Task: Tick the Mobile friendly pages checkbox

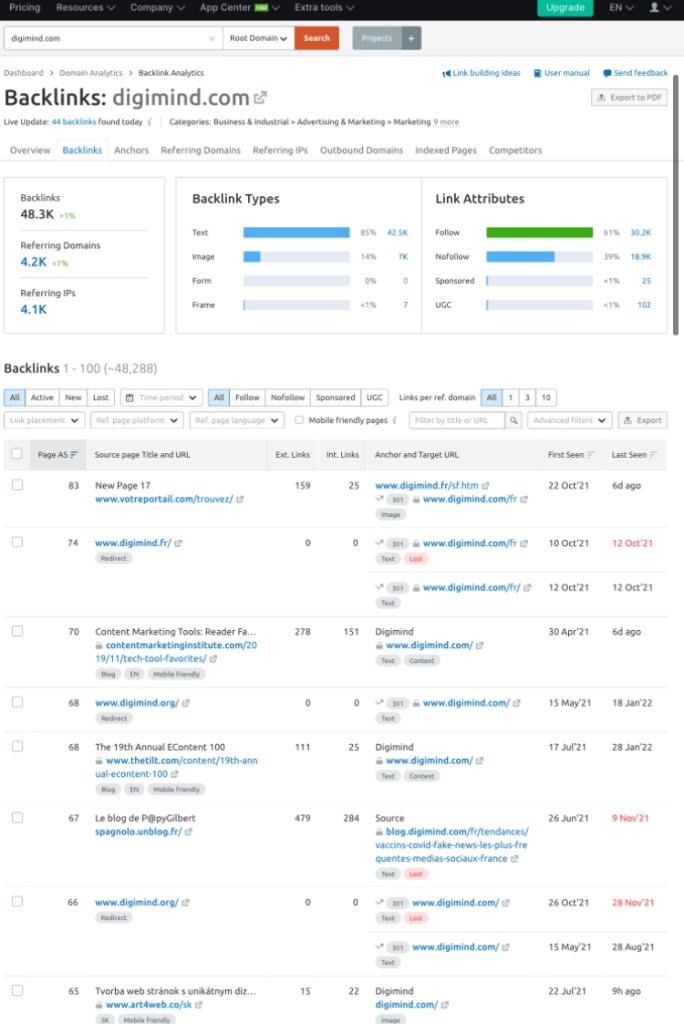Action: coord(299,420)
